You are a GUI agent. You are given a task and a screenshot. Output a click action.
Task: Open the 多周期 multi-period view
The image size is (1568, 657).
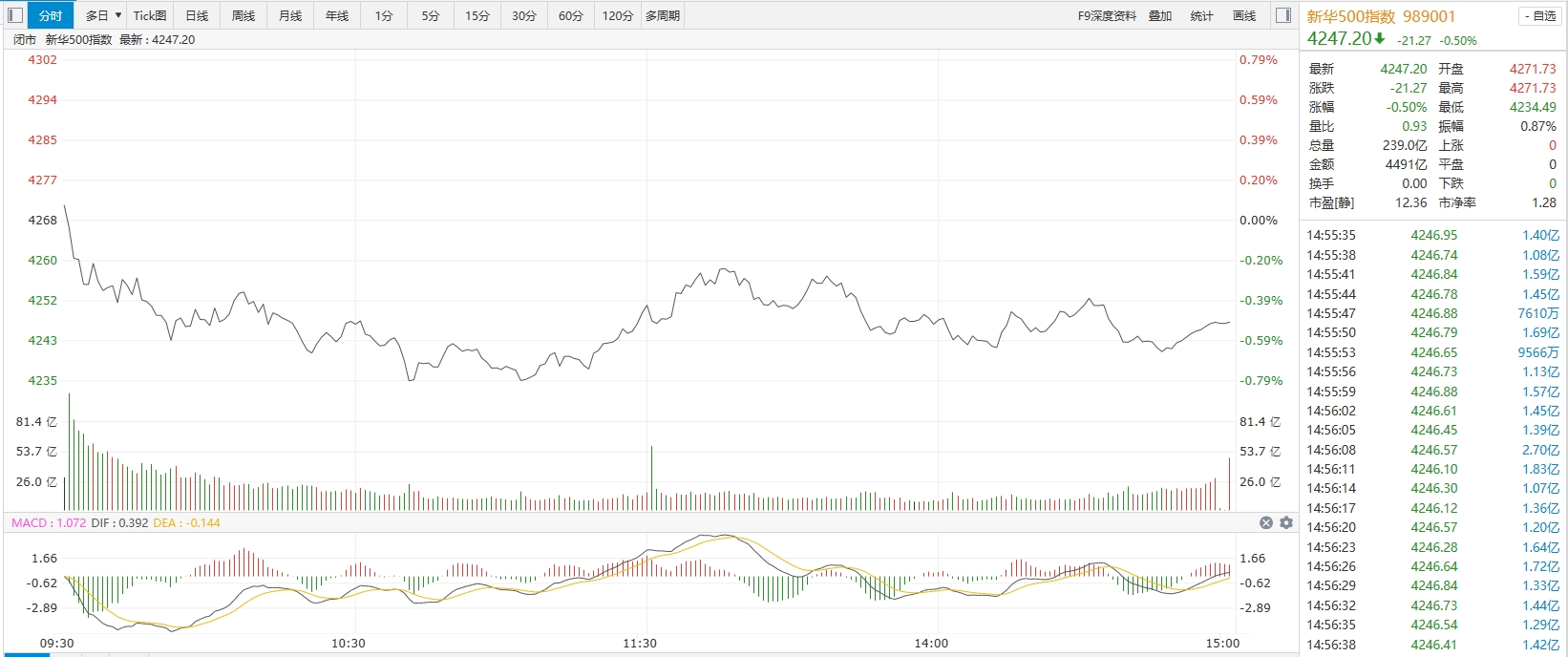[x=663, y=15]
